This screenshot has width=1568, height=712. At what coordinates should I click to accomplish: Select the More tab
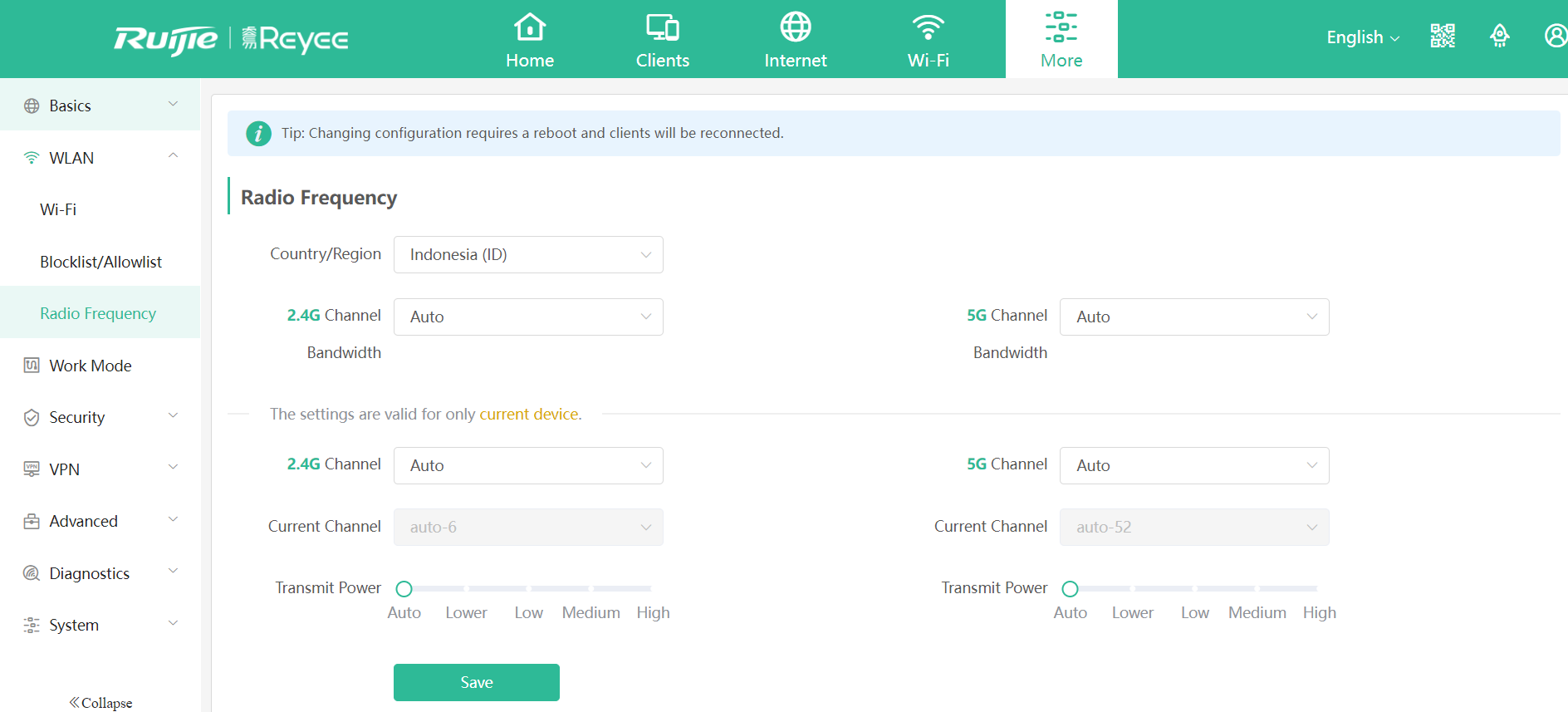1061,40
